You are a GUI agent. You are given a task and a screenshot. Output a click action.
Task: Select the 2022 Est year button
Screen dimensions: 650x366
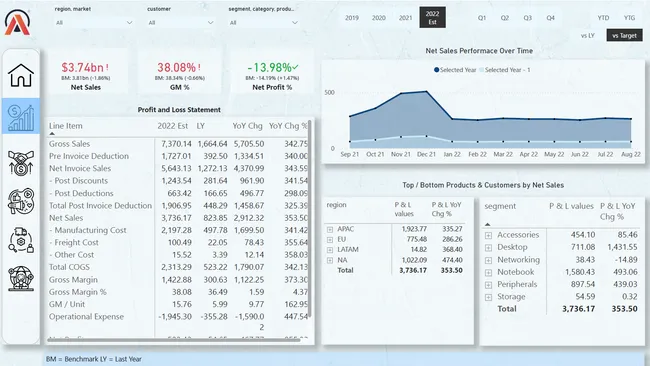432,17
